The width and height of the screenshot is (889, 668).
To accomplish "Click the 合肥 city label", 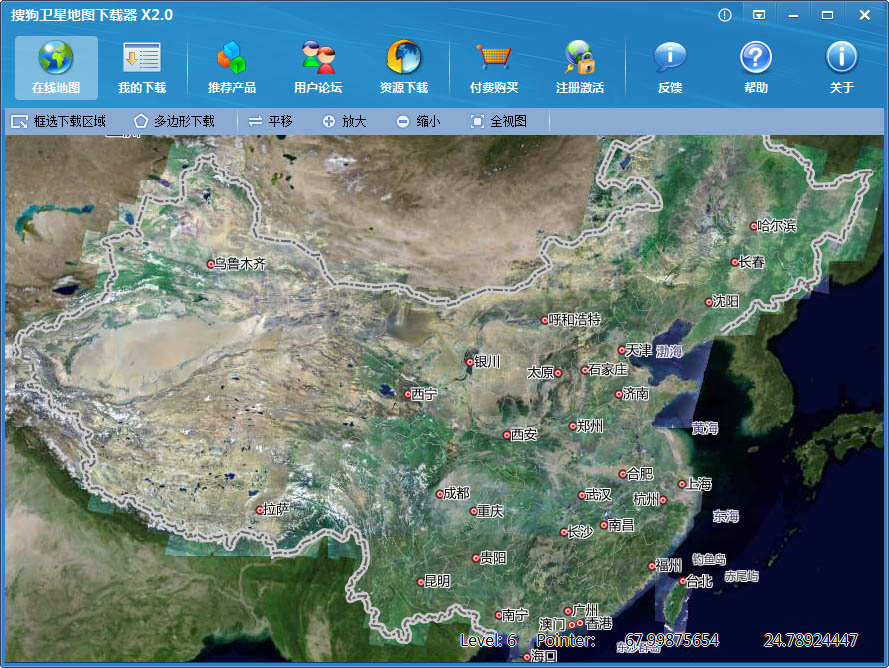I will click(640, 473).
